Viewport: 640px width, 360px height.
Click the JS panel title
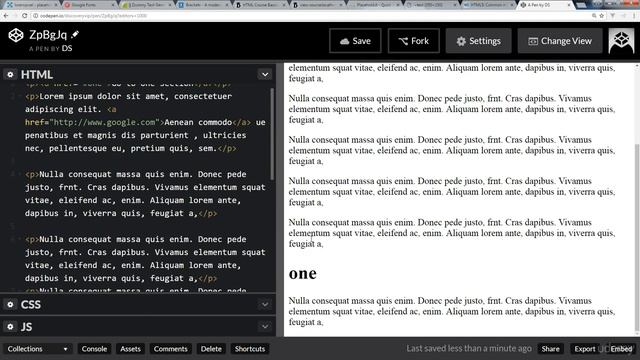coord(27,327)
